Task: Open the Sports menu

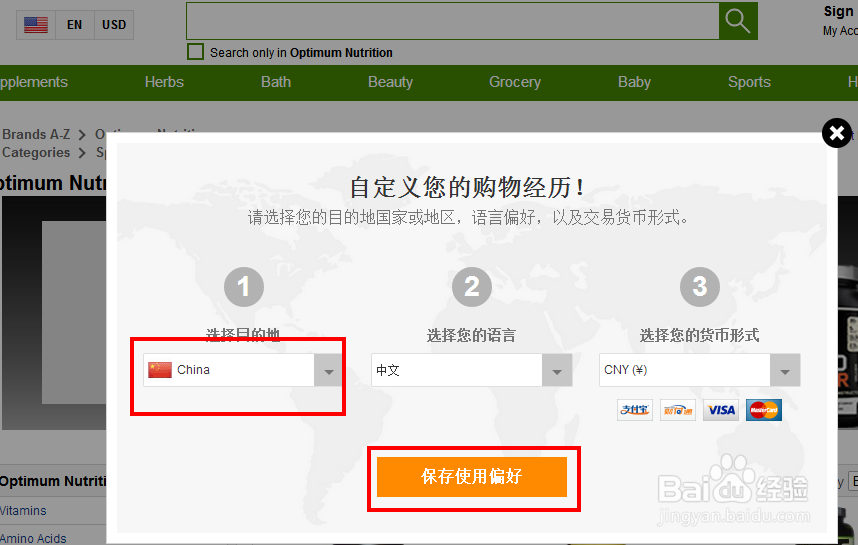Action: point(749,82)
